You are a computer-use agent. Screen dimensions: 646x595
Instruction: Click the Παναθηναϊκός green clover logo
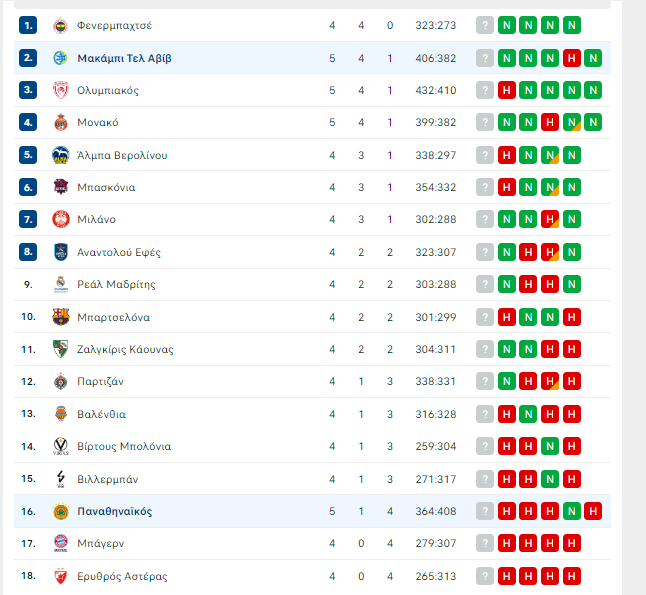pyautogui.click(x=60, y=511)
